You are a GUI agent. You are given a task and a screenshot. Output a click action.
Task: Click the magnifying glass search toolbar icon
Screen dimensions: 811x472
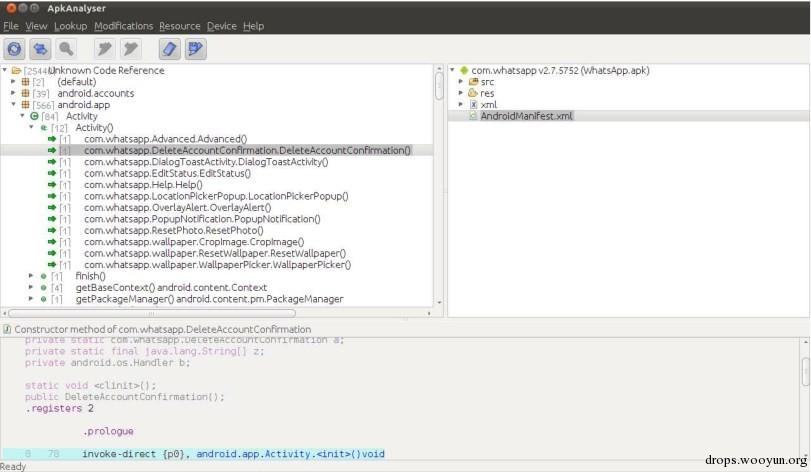click(x=66, y=49)
